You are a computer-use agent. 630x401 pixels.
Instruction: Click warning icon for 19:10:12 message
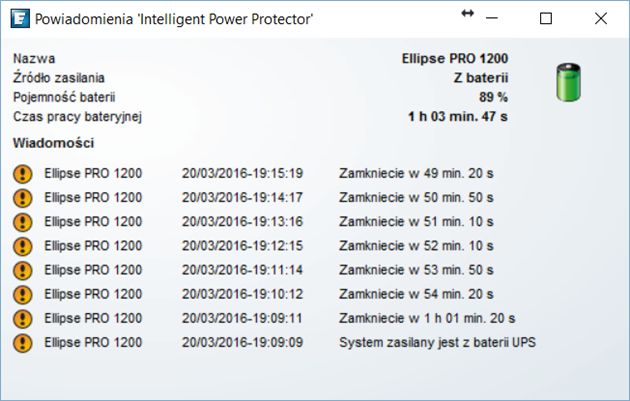pos(22,295)
